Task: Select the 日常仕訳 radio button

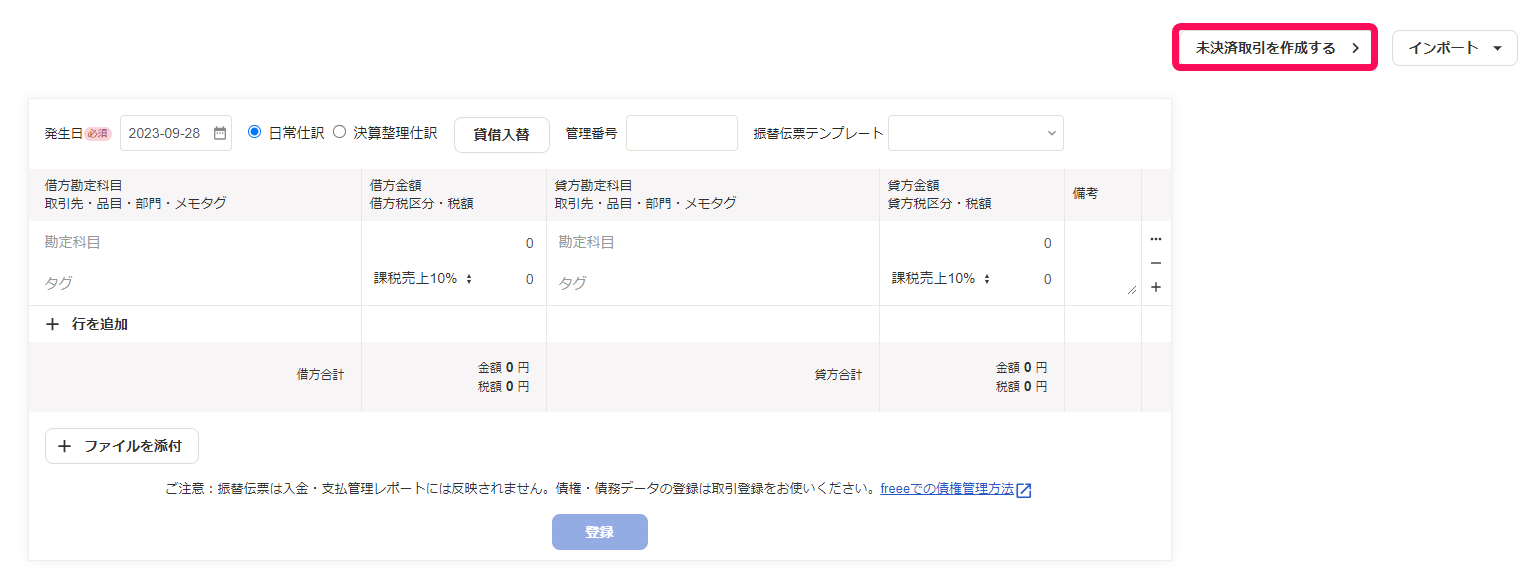Action: click(254, 132)
